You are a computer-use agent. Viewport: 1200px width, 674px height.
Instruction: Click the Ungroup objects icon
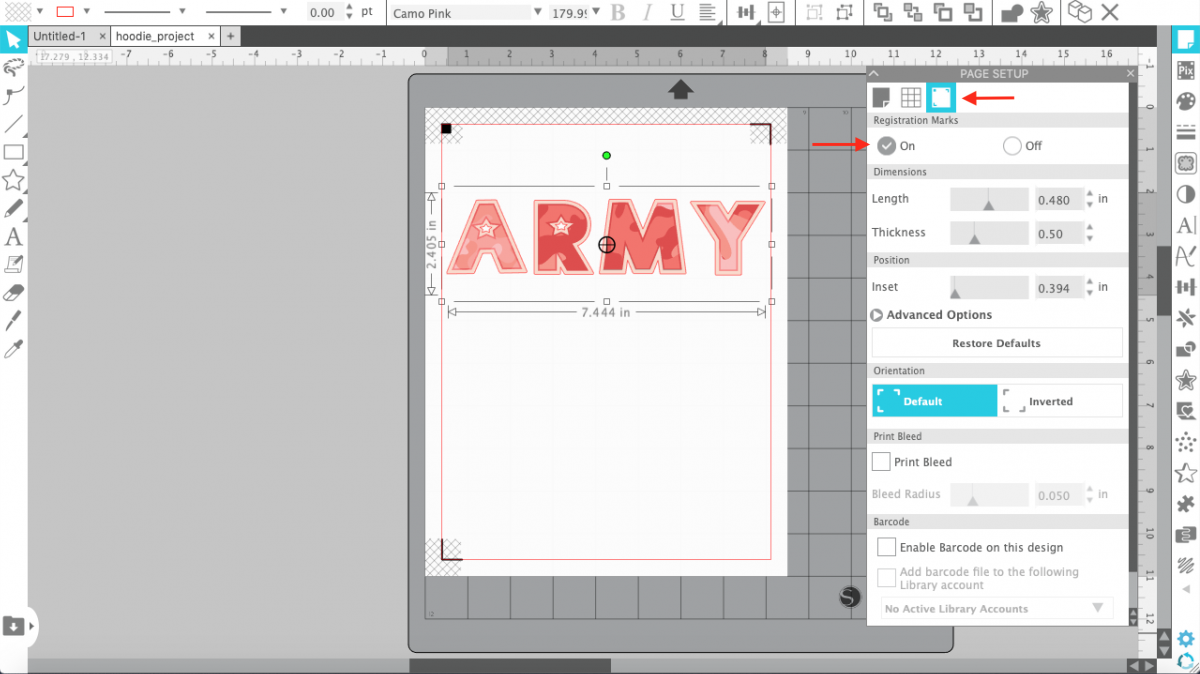pos(845,12)
